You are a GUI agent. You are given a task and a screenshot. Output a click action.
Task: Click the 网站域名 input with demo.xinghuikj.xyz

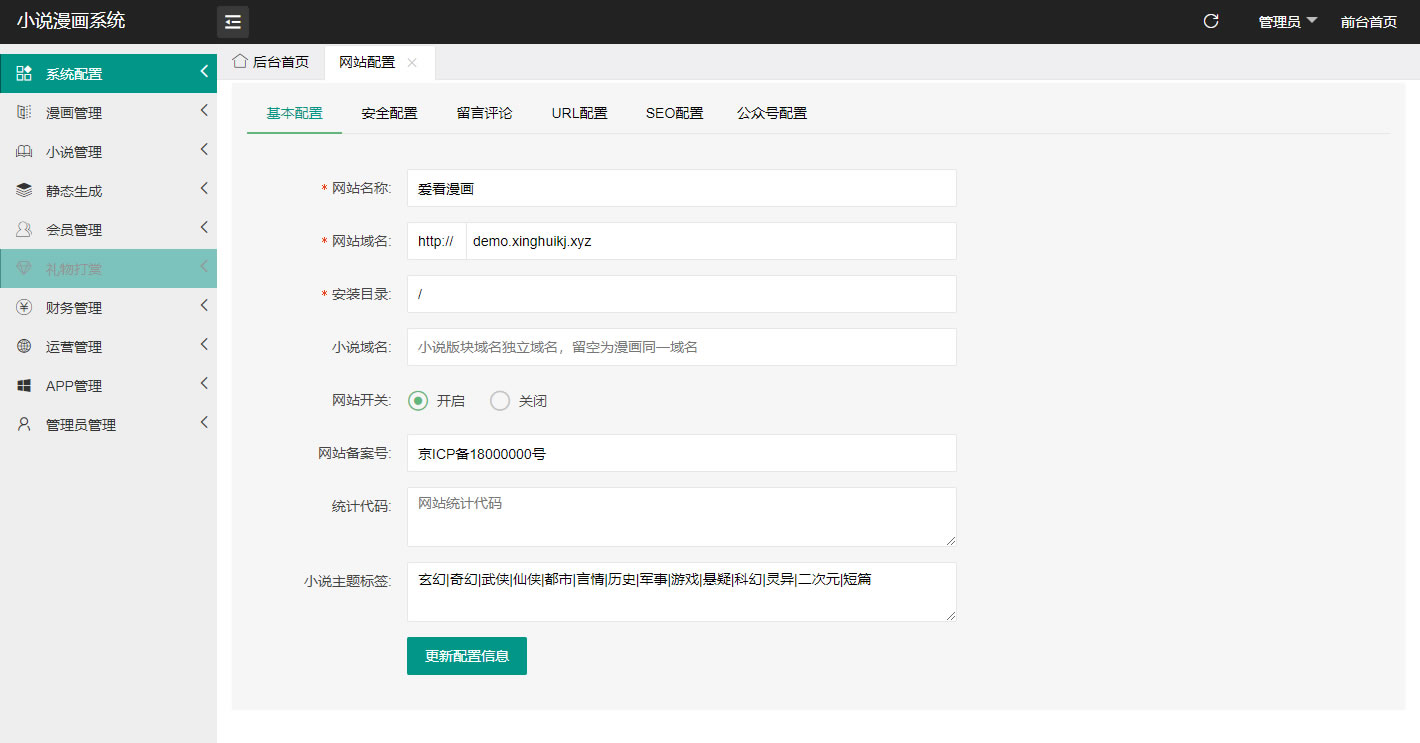point(711,241)
